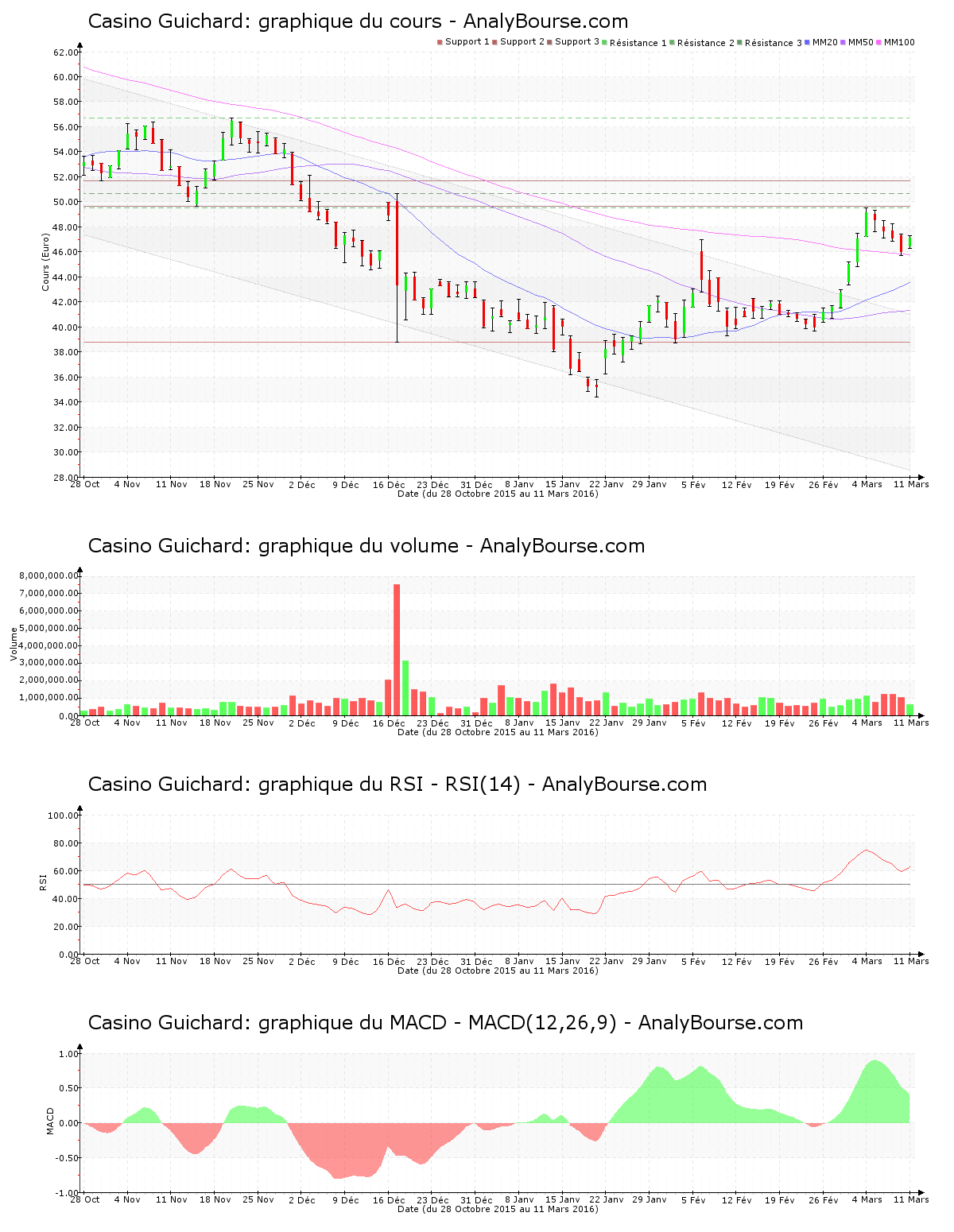Click the MM50 moving average legend
This screenshot has width=954, height=1232.
click(x=857, y=42)
